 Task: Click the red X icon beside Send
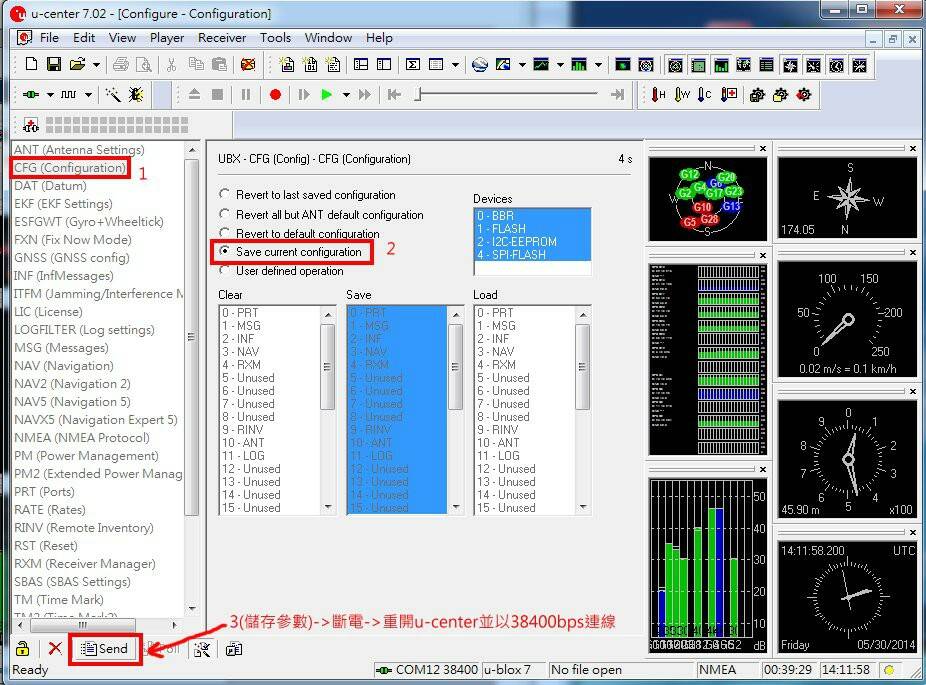(54, 649)
